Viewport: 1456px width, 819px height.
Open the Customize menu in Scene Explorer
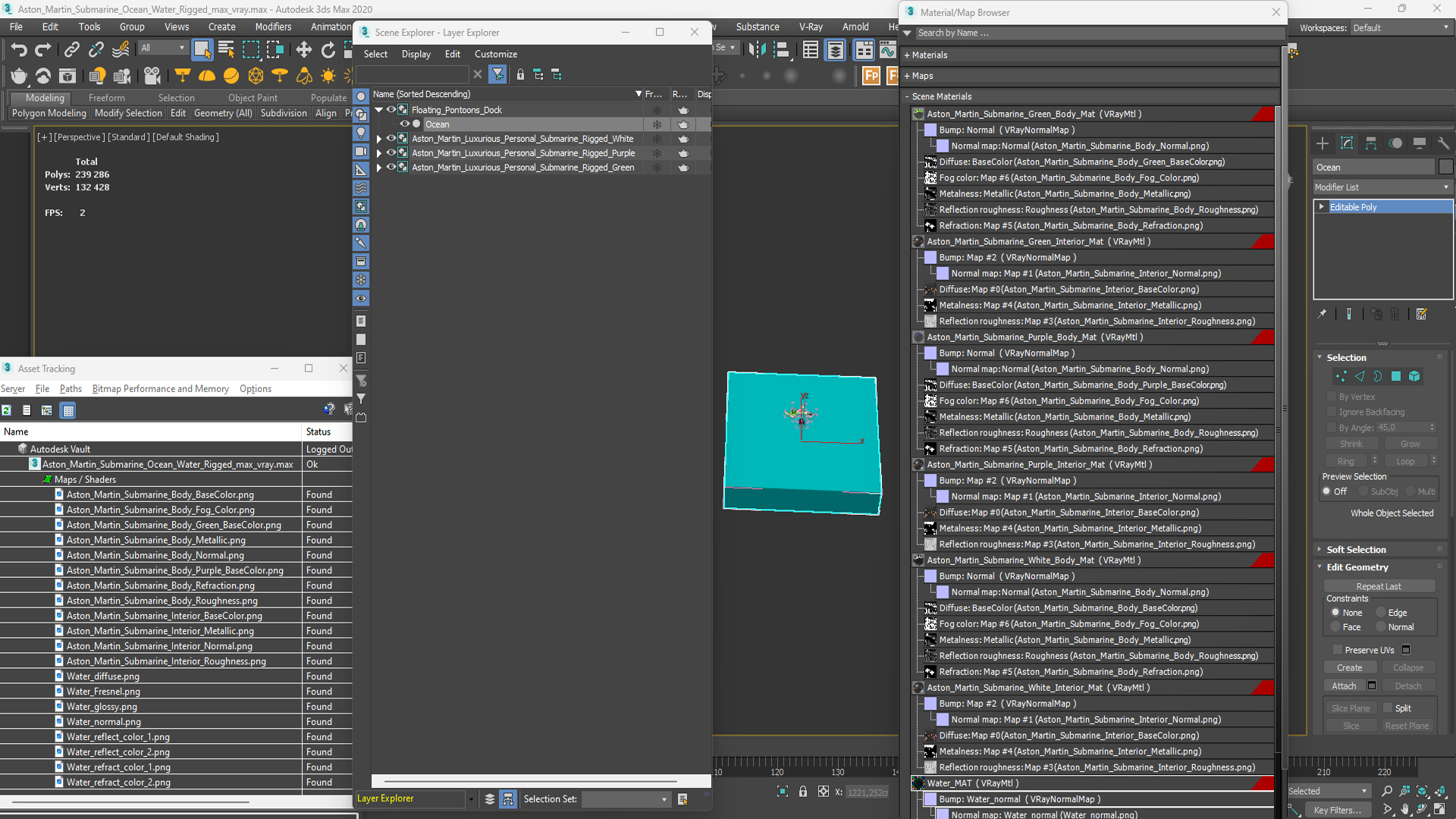click(496, 54)
